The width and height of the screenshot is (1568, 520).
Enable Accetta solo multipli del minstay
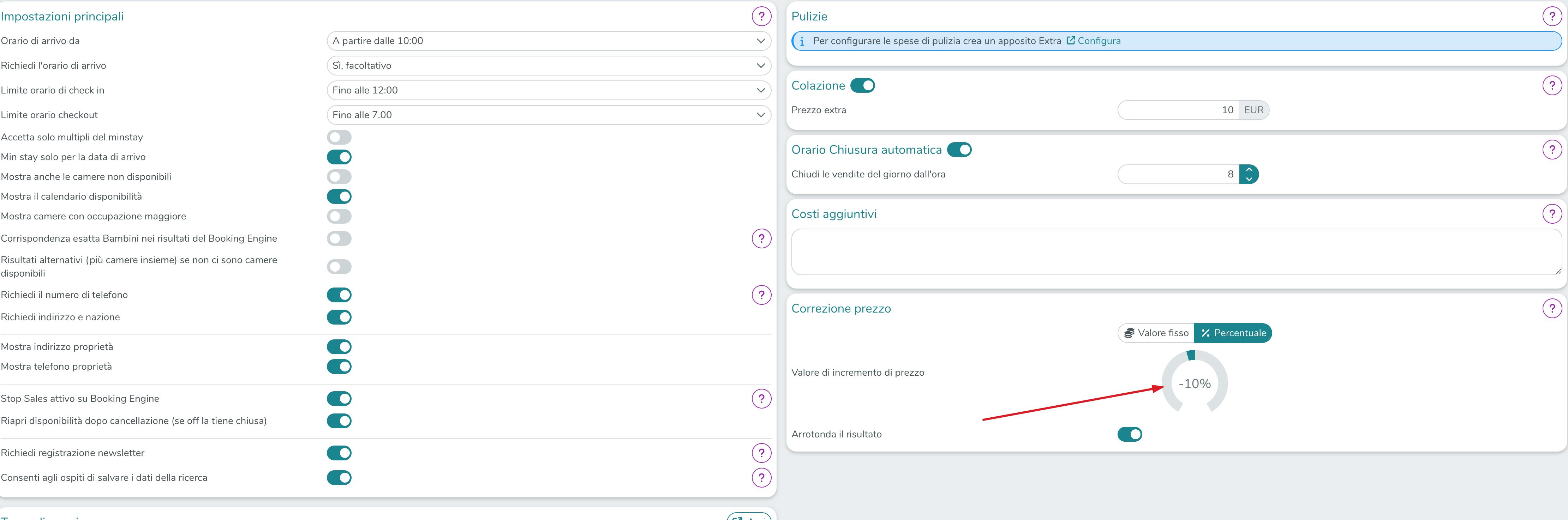tap(339, 138)
